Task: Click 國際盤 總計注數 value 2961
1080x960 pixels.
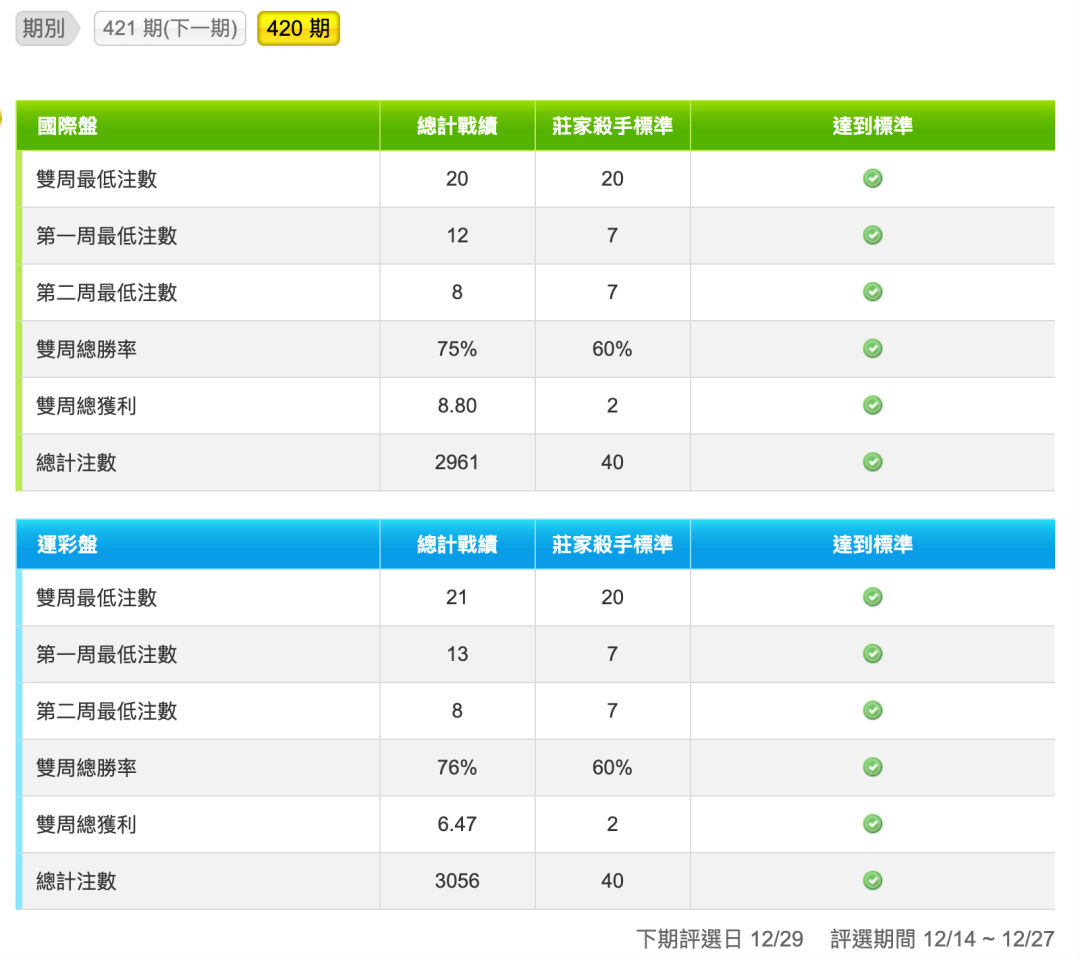Action: [457, 462]
